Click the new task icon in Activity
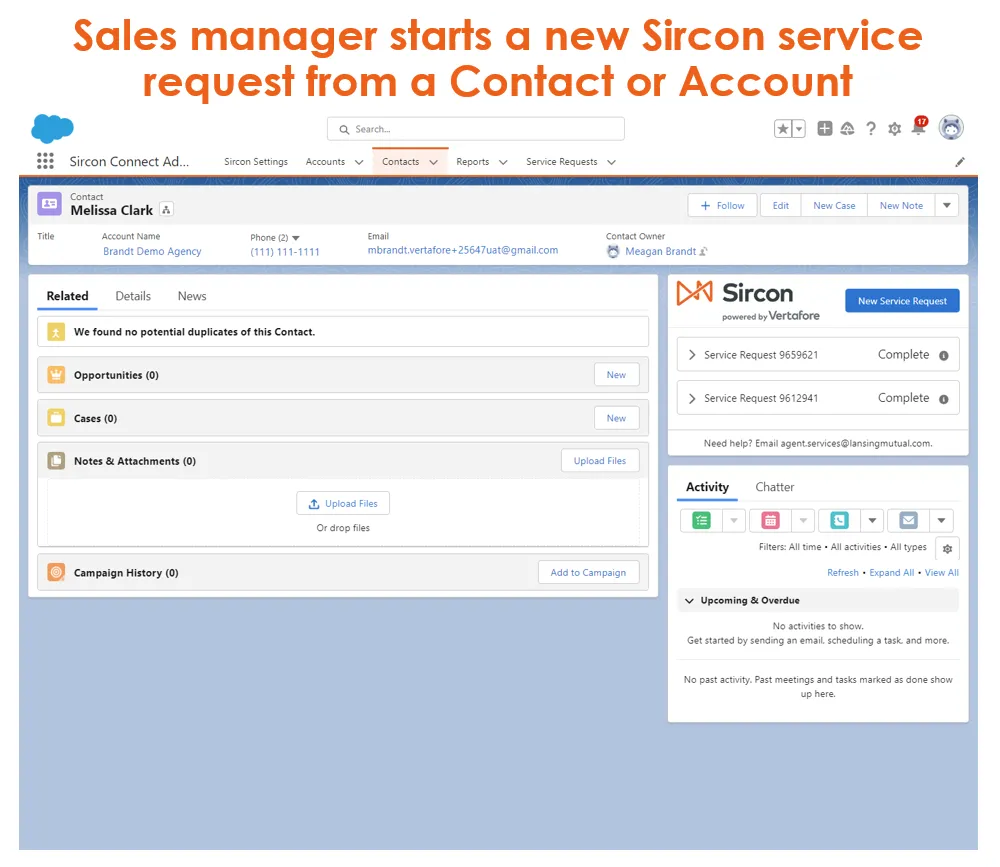 702,521
